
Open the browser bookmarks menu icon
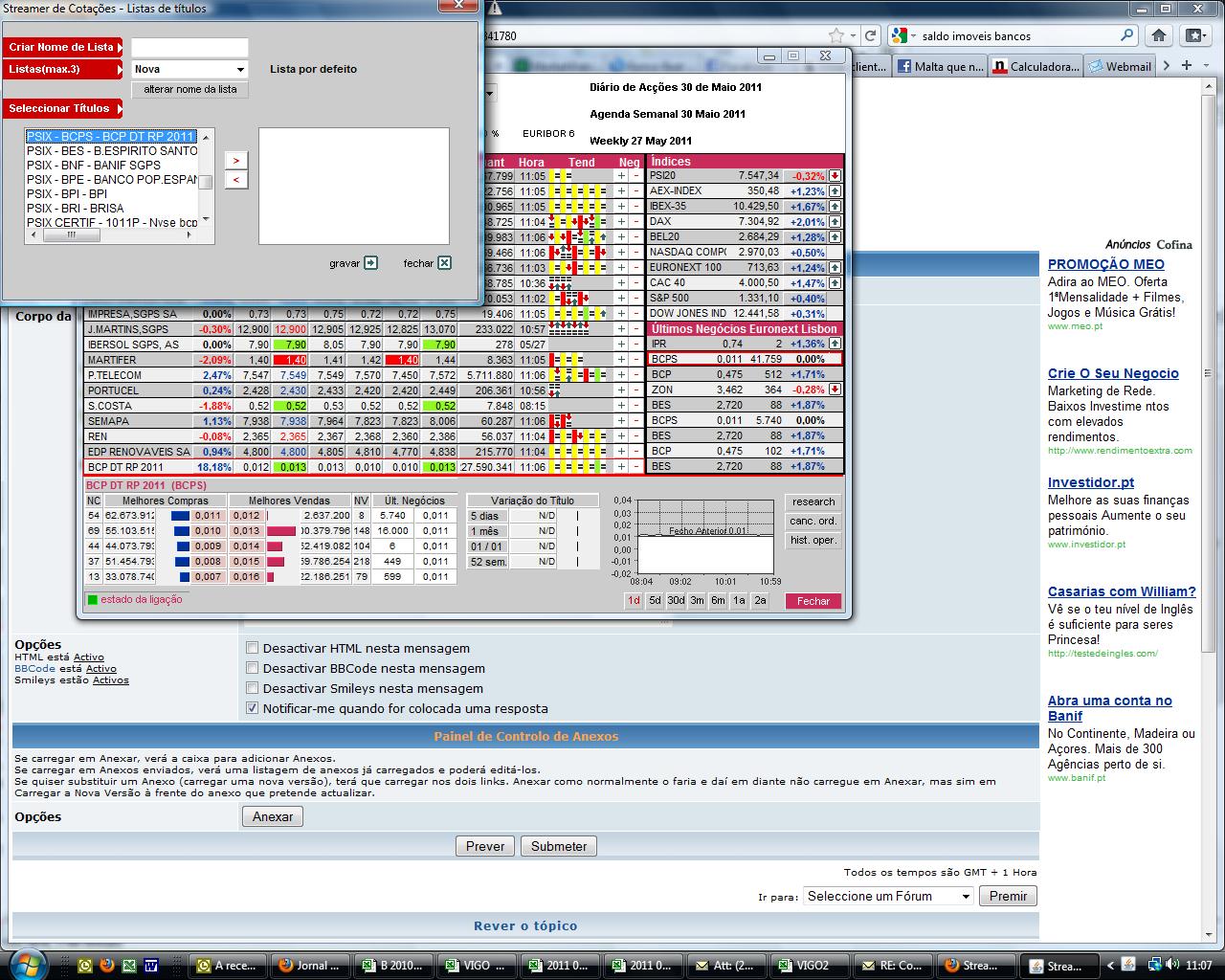click(1195, 35)
